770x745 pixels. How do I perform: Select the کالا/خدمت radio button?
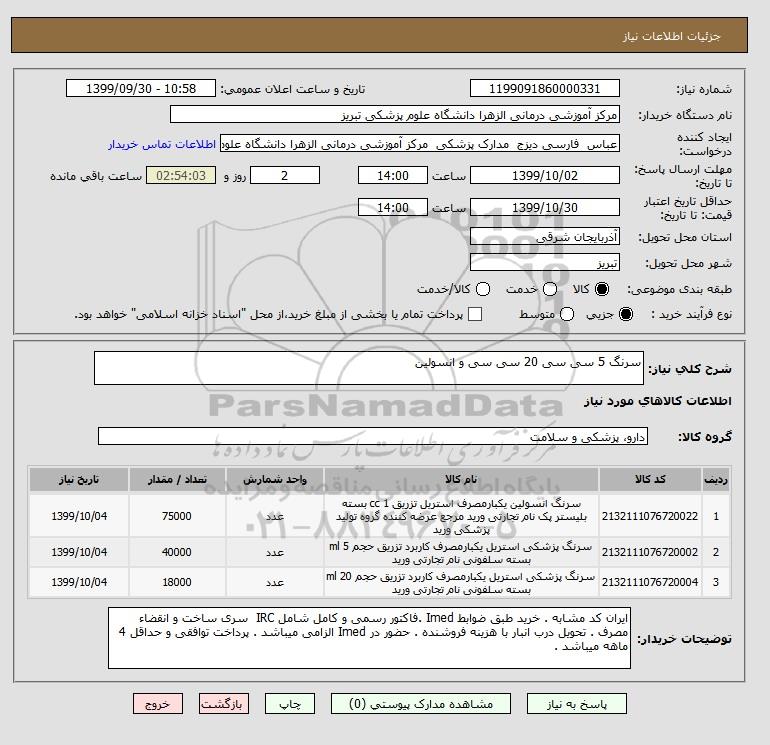coord(483,289)
